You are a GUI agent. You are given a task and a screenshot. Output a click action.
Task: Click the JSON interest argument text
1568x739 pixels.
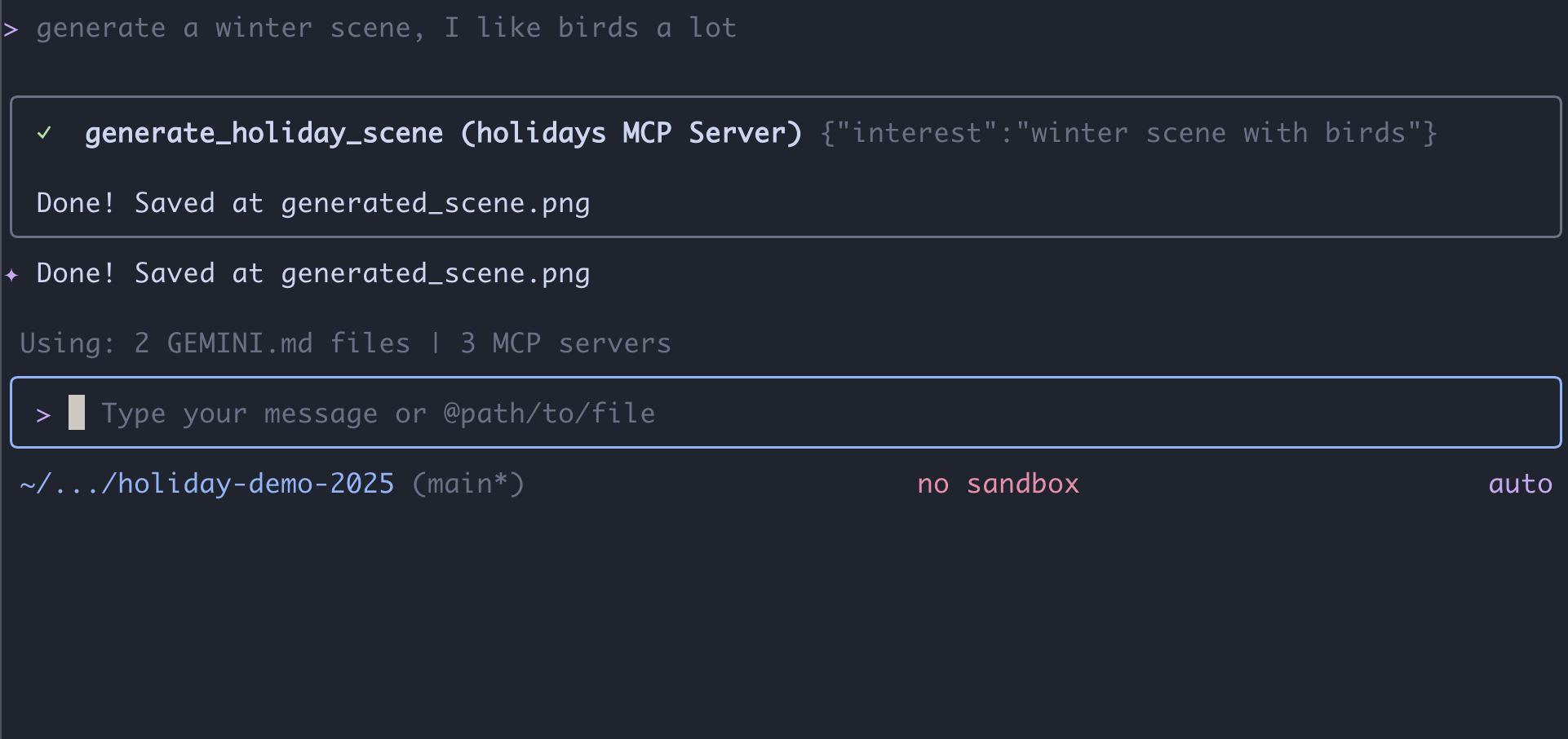point(1128,133)
